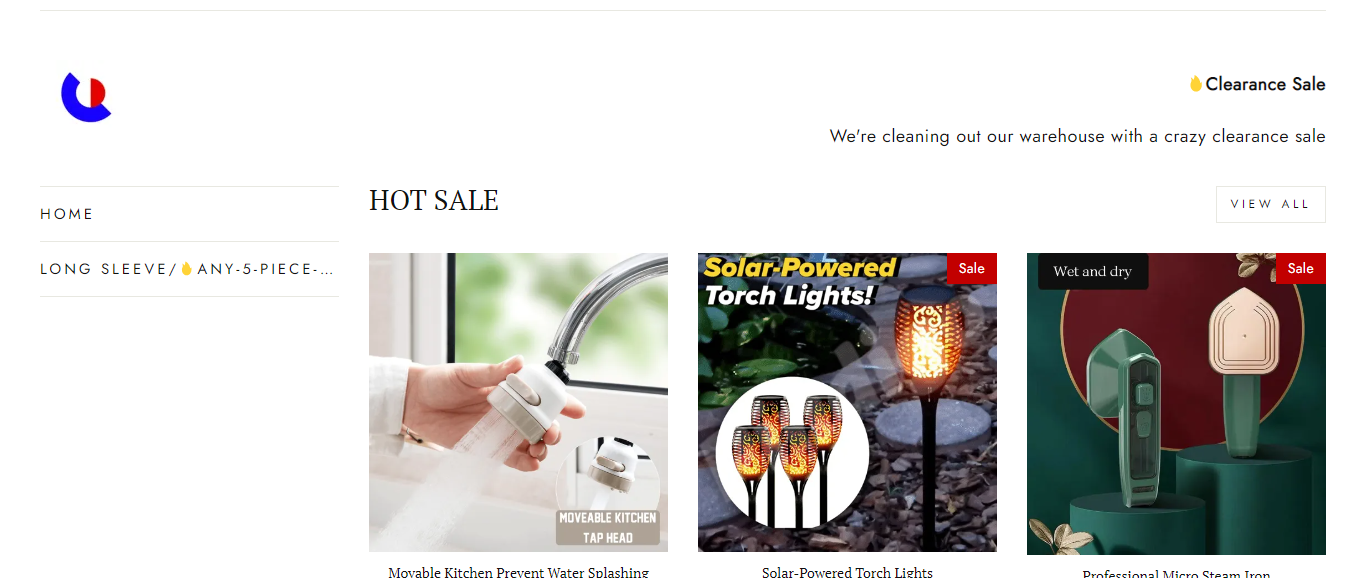Click the HOT SALE section heading
The image size is (1366, 578).
pyautogui.click(x=434, y=201)
